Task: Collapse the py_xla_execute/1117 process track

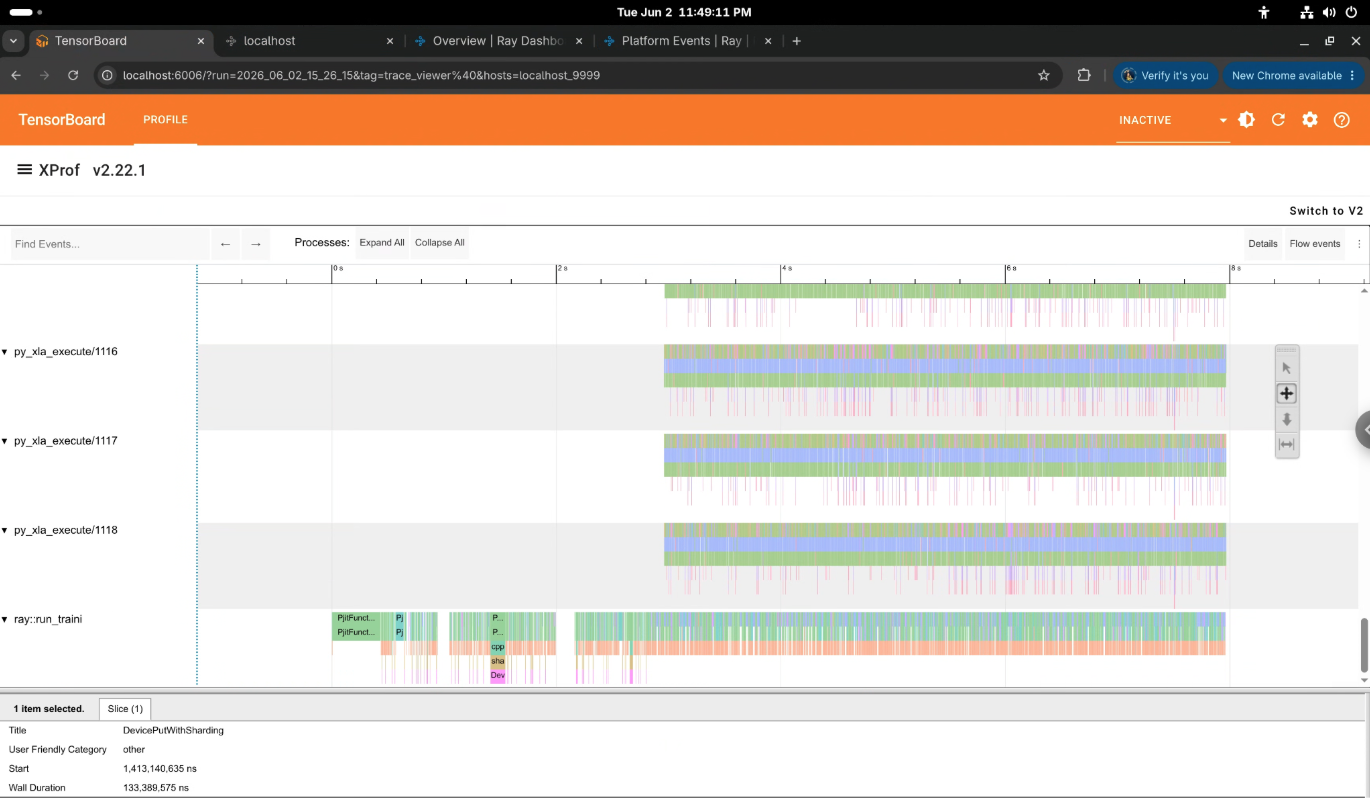Action: [x=4, y=441]
